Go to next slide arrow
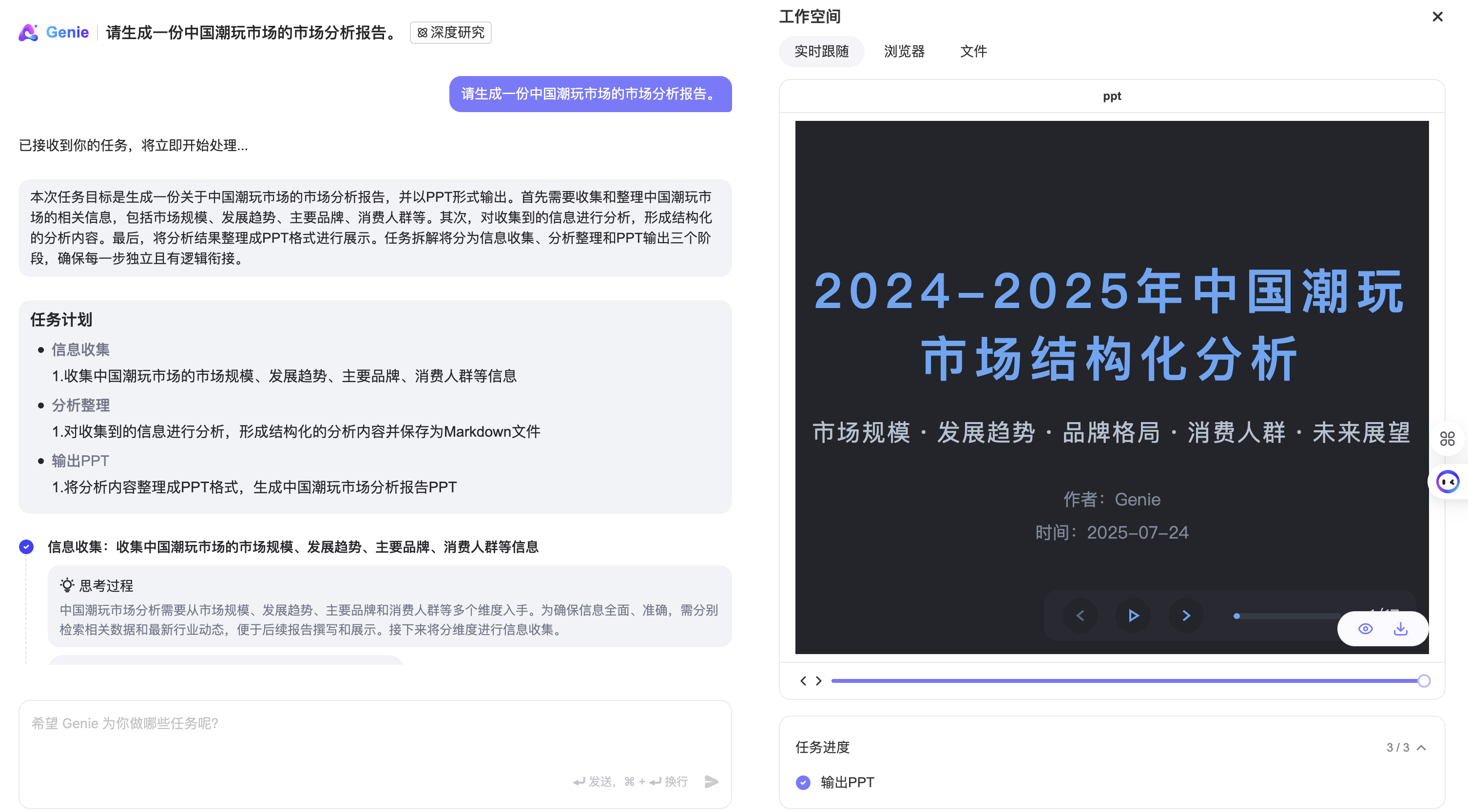This screenshot has height=812, width=1468. (x=1186, y=616)
